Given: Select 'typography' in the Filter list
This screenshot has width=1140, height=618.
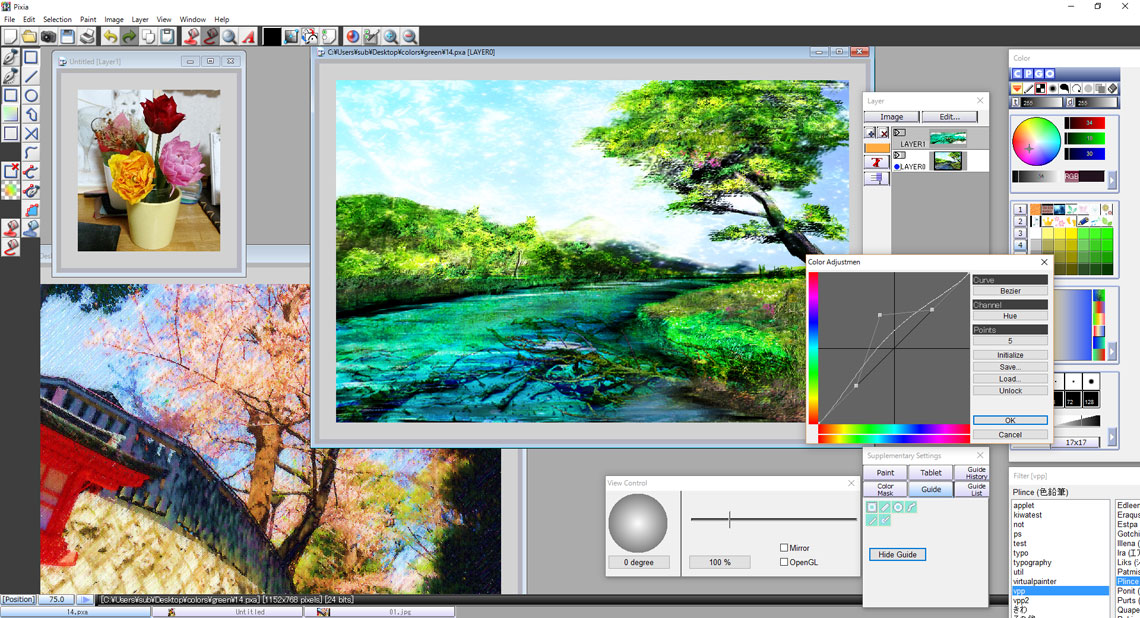Looking at the screenshot, I should click(x=1031, y=563).
